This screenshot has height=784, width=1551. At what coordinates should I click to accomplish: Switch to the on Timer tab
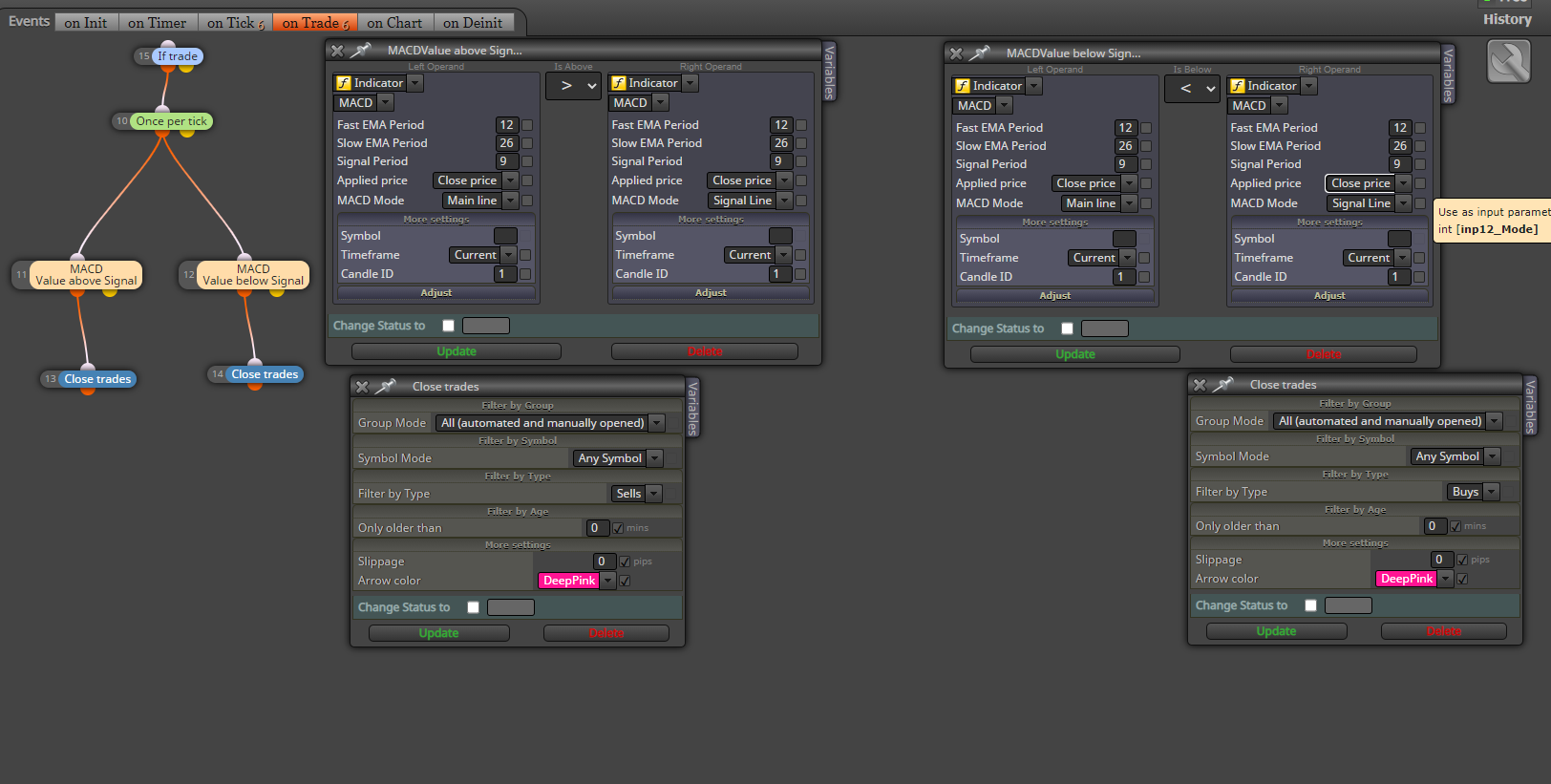[x=158, y=23]
